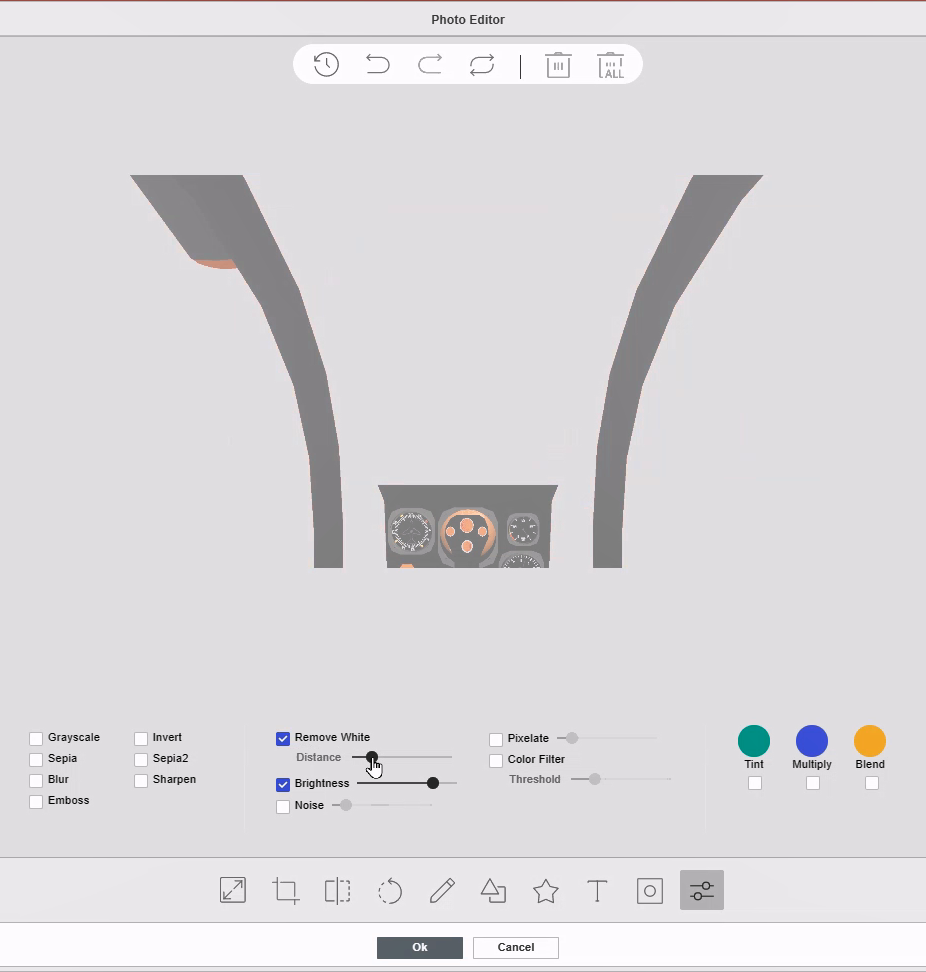This screenshot has height=972, width=926.
Task: Click the cockpit image on the canvas
Action: point(446,371)
